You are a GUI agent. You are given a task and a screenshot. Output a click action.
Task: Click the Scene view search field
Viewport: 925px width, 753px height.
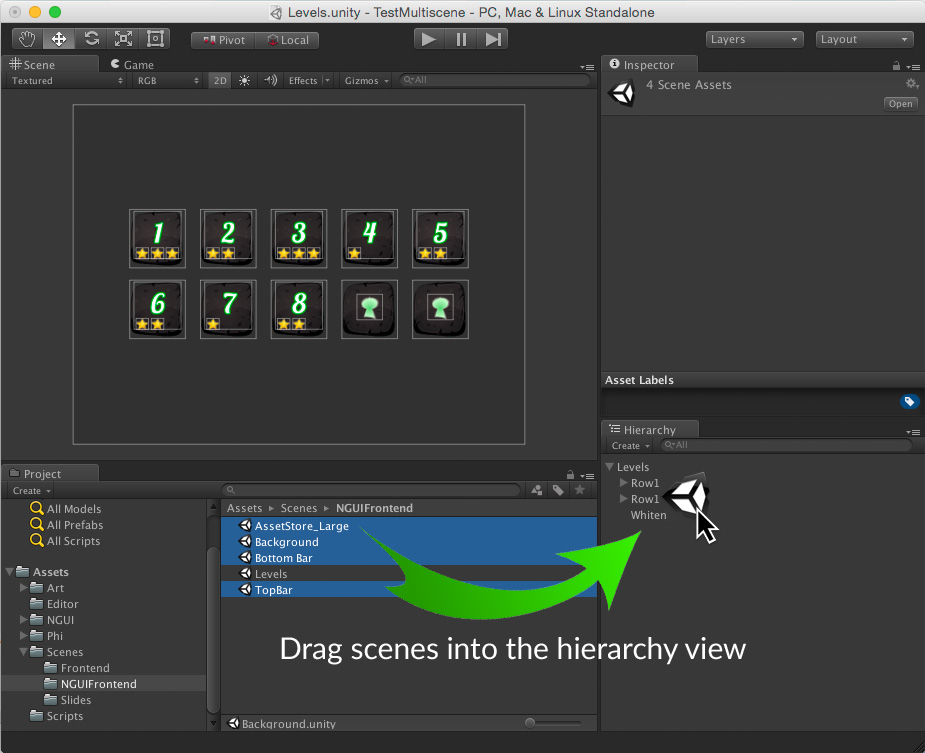(x=494, y=80)
